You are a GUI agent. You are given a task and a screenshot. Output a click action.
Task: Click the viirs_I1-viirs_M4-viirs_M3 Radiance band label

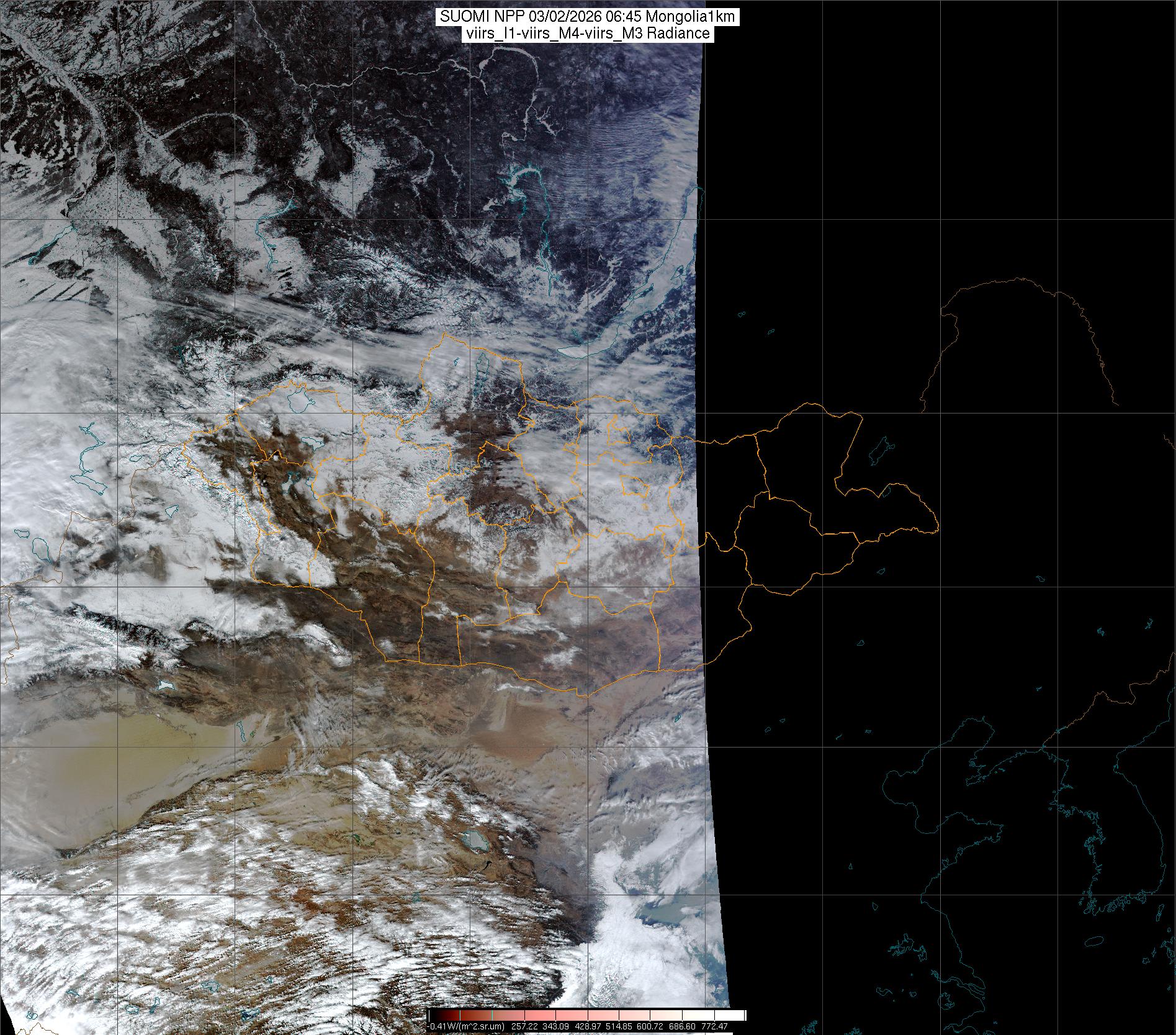tap(587, 34)
